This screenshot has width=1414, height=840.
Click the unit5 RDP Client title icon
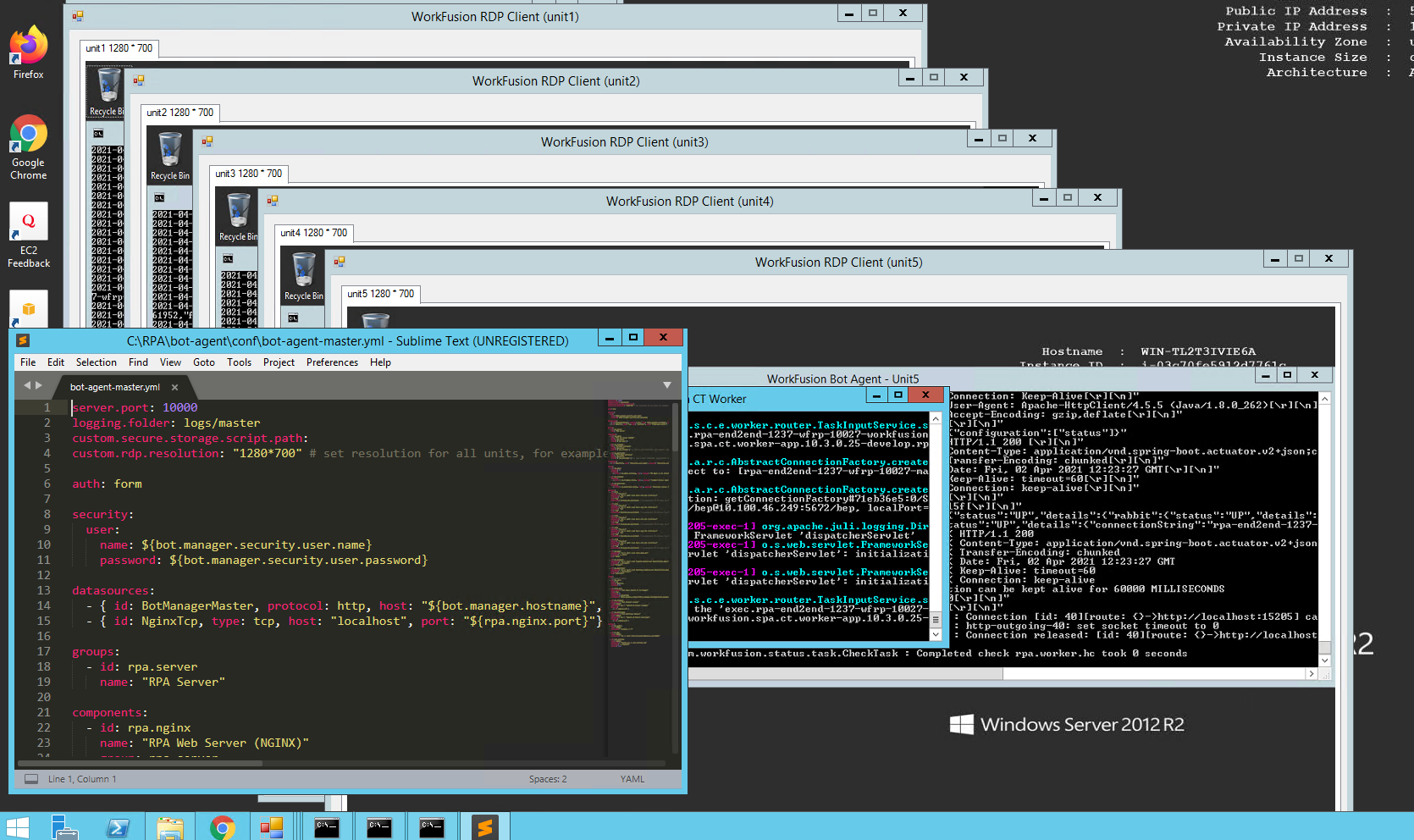coord(340,262)
